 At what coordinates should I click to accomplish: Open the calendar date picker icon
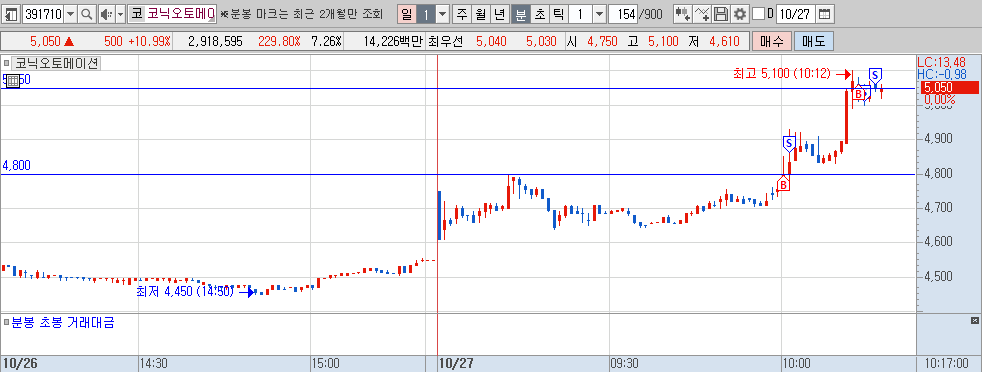pos(825,13)
